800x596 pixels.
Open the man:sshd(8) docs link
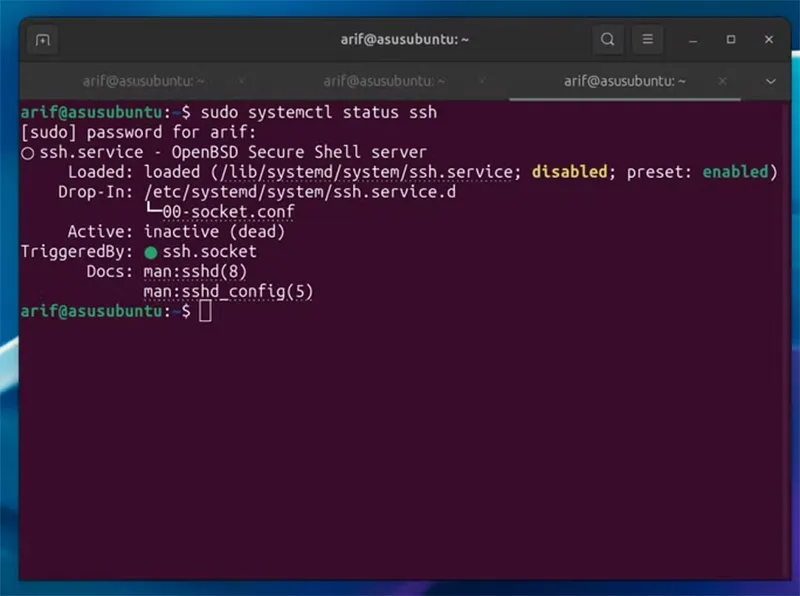click(x=195, y=271)
